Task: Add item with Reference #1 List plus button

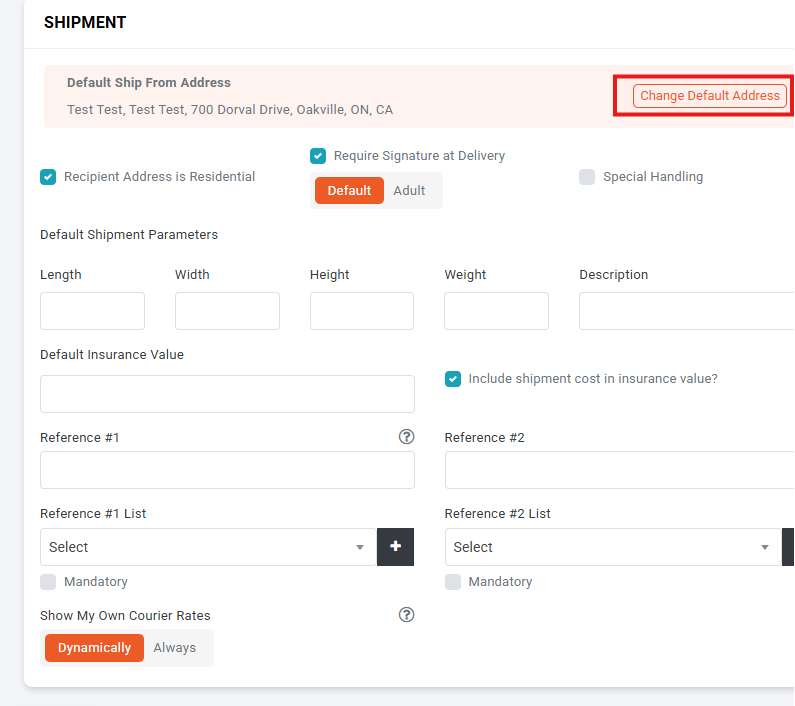Action: click(x=395, y=547)
